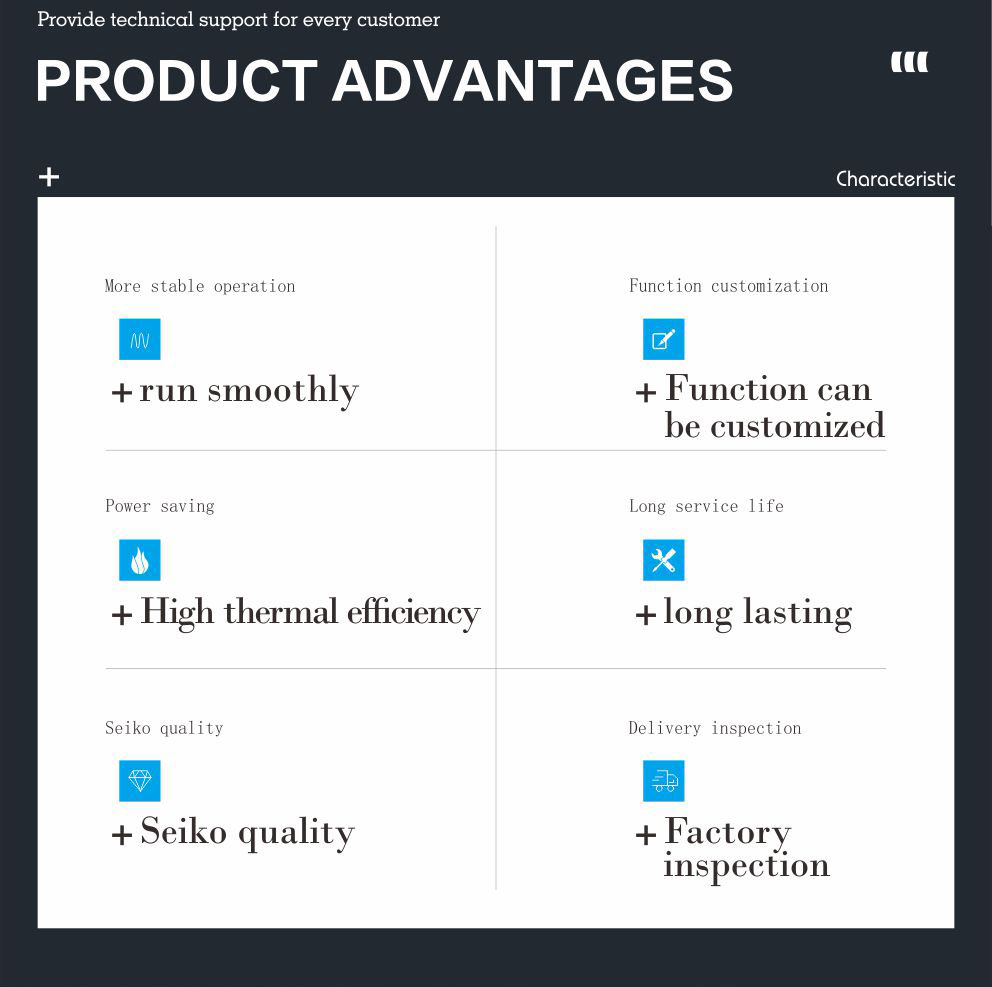Click the wrench and screwdriver icon
Image resolution: width=992 pixels, height=987 pixels.
click(663, 560)
